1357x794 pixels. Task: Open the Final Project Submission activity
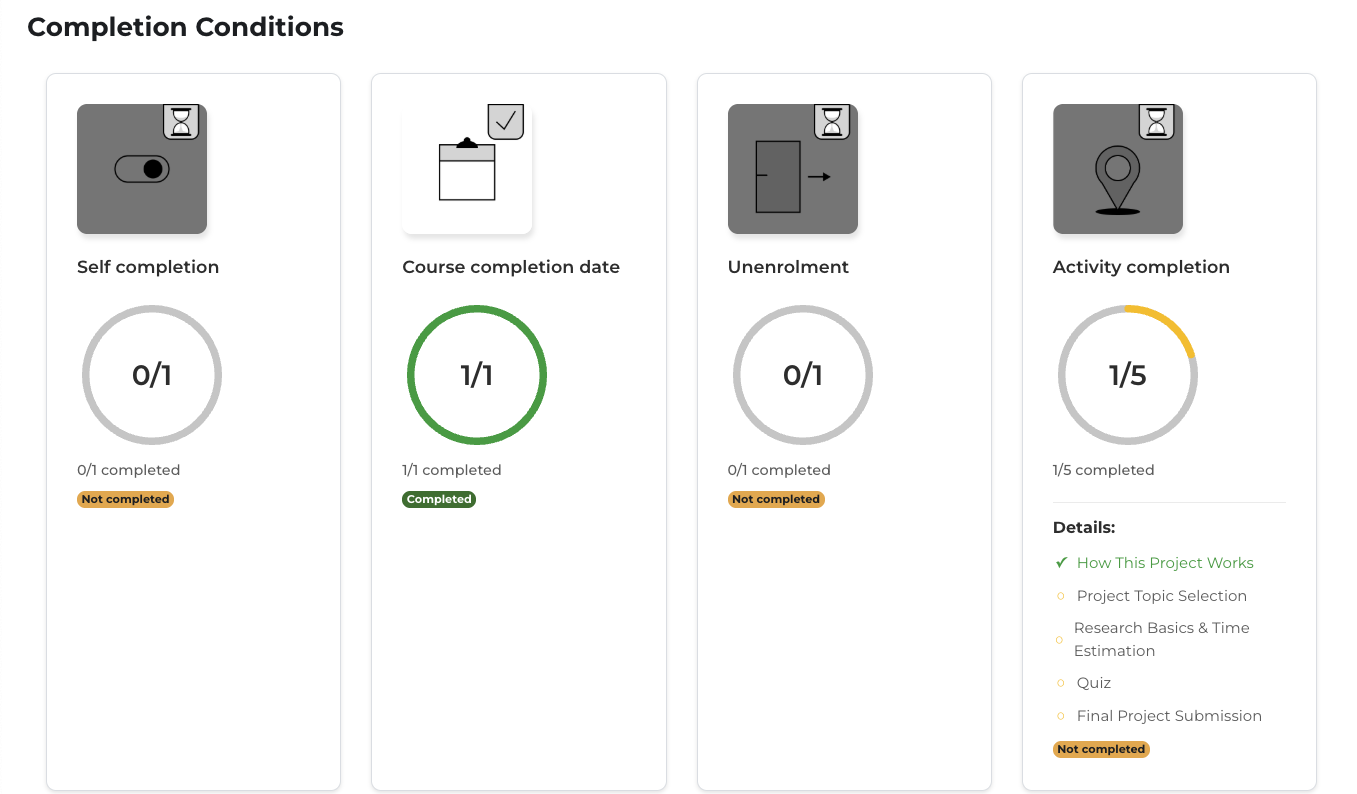tap(1168, 716)
